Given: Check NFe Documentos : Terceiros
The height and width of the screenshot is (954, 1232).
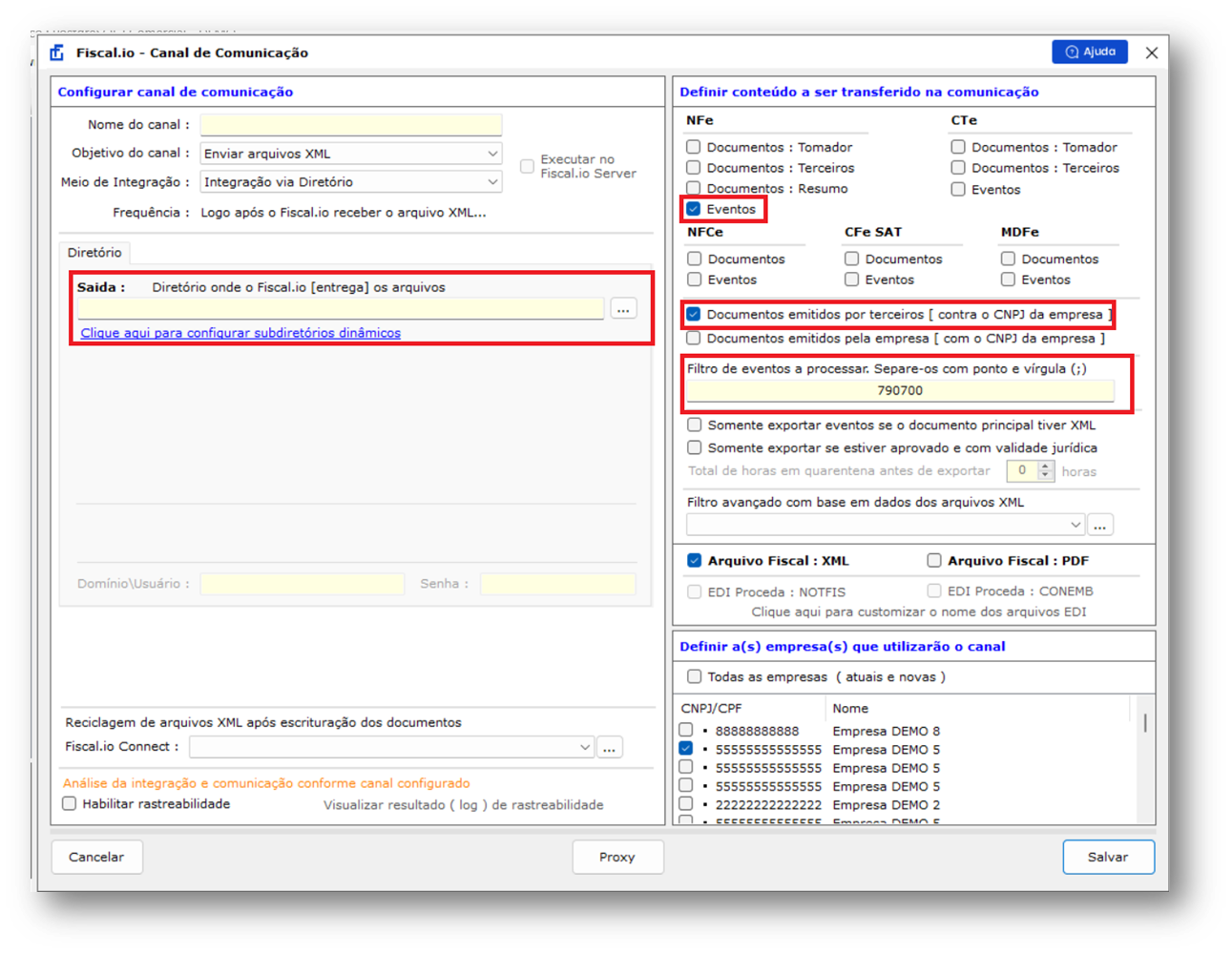Looking at the screenshot, I should [x=694, y=168].
